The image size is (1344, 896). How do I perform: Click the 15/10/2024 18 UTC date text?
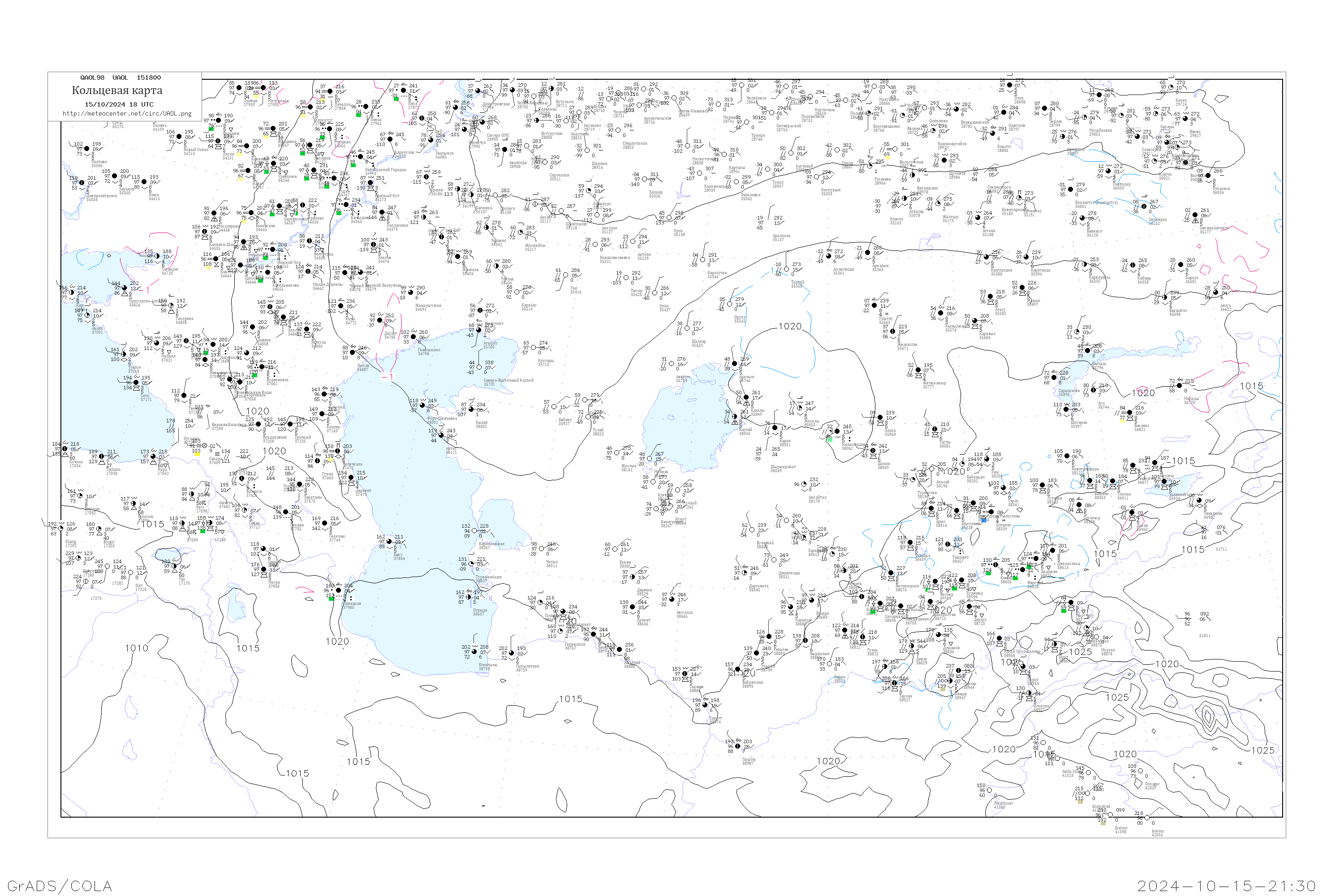coord(119,104)
